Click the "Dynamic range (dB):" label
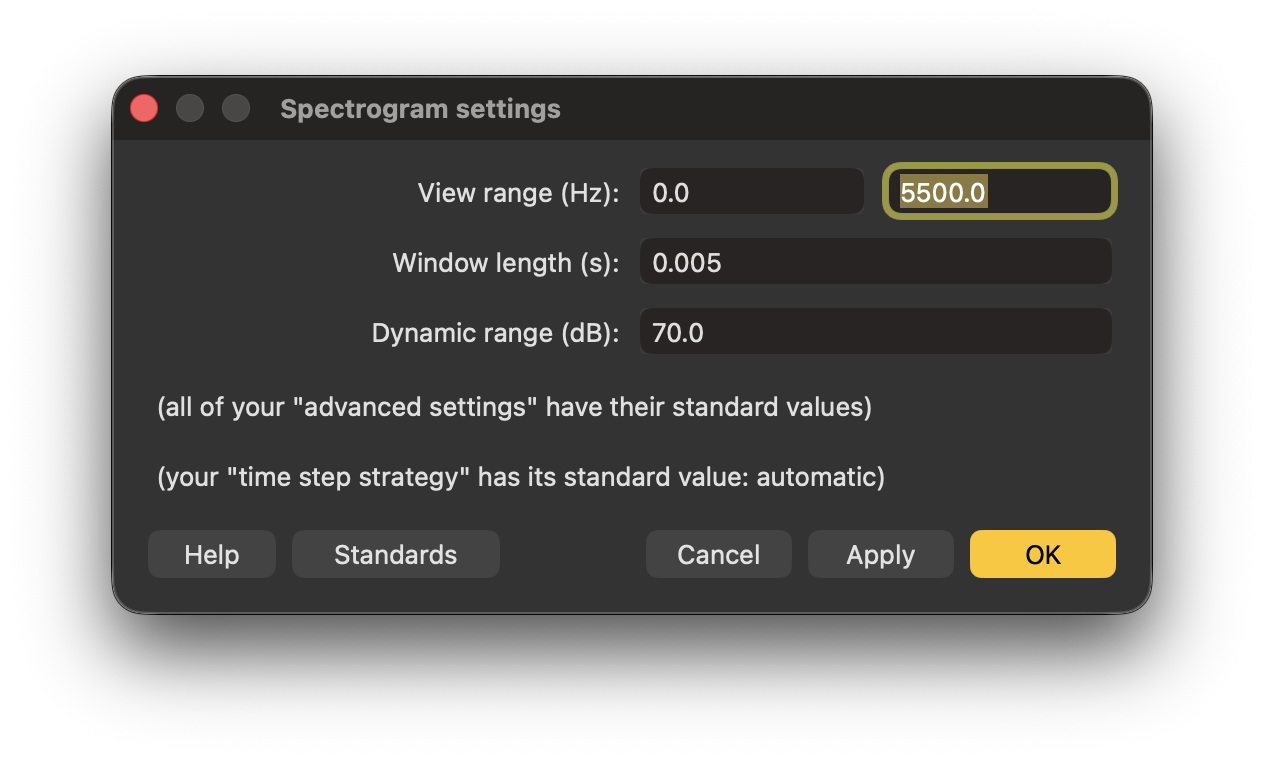This screenshot has width=1264, height=762. pyautogui.click(x=495, y=333)
